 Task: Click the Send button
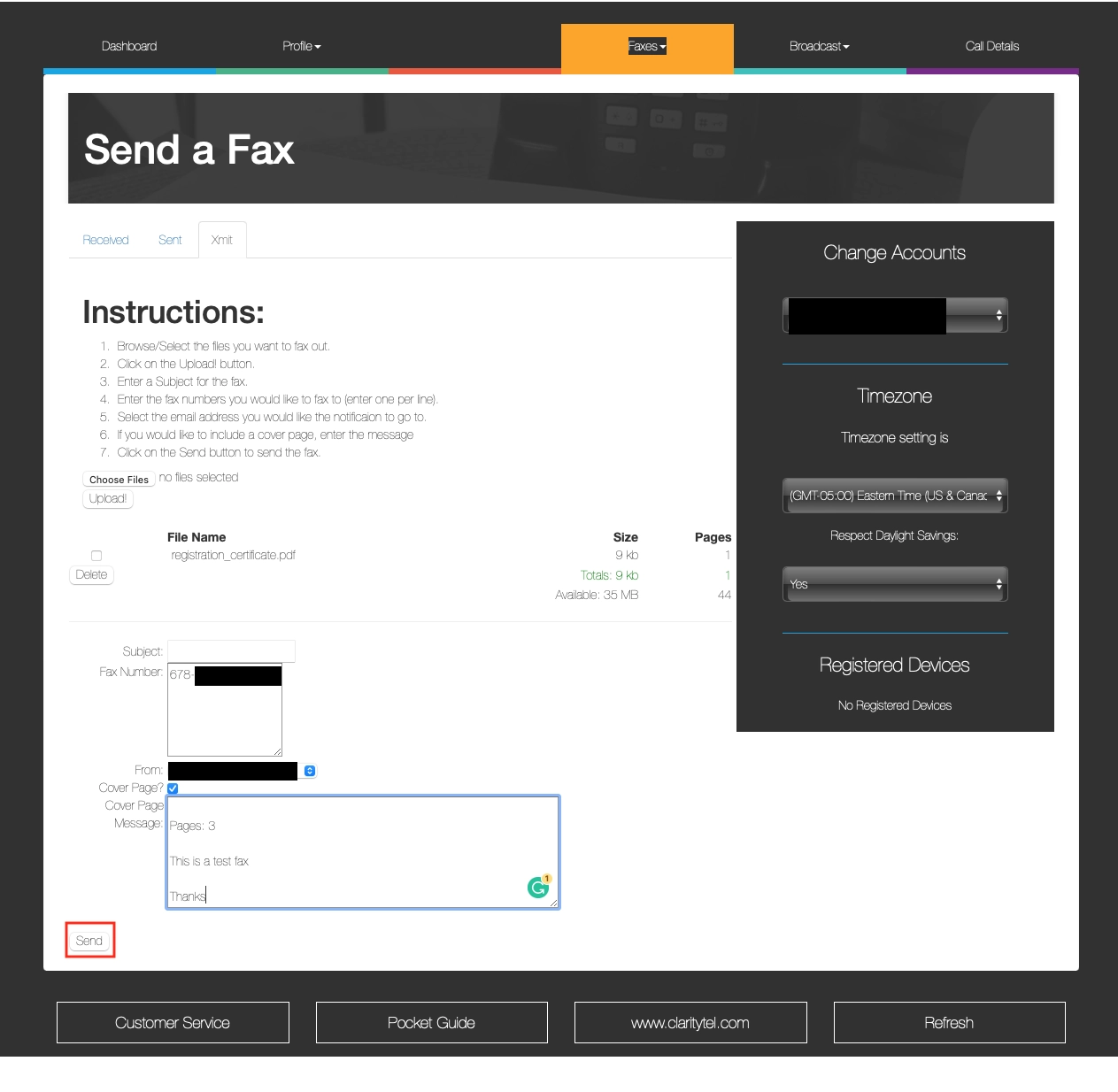tap(89, 941)
